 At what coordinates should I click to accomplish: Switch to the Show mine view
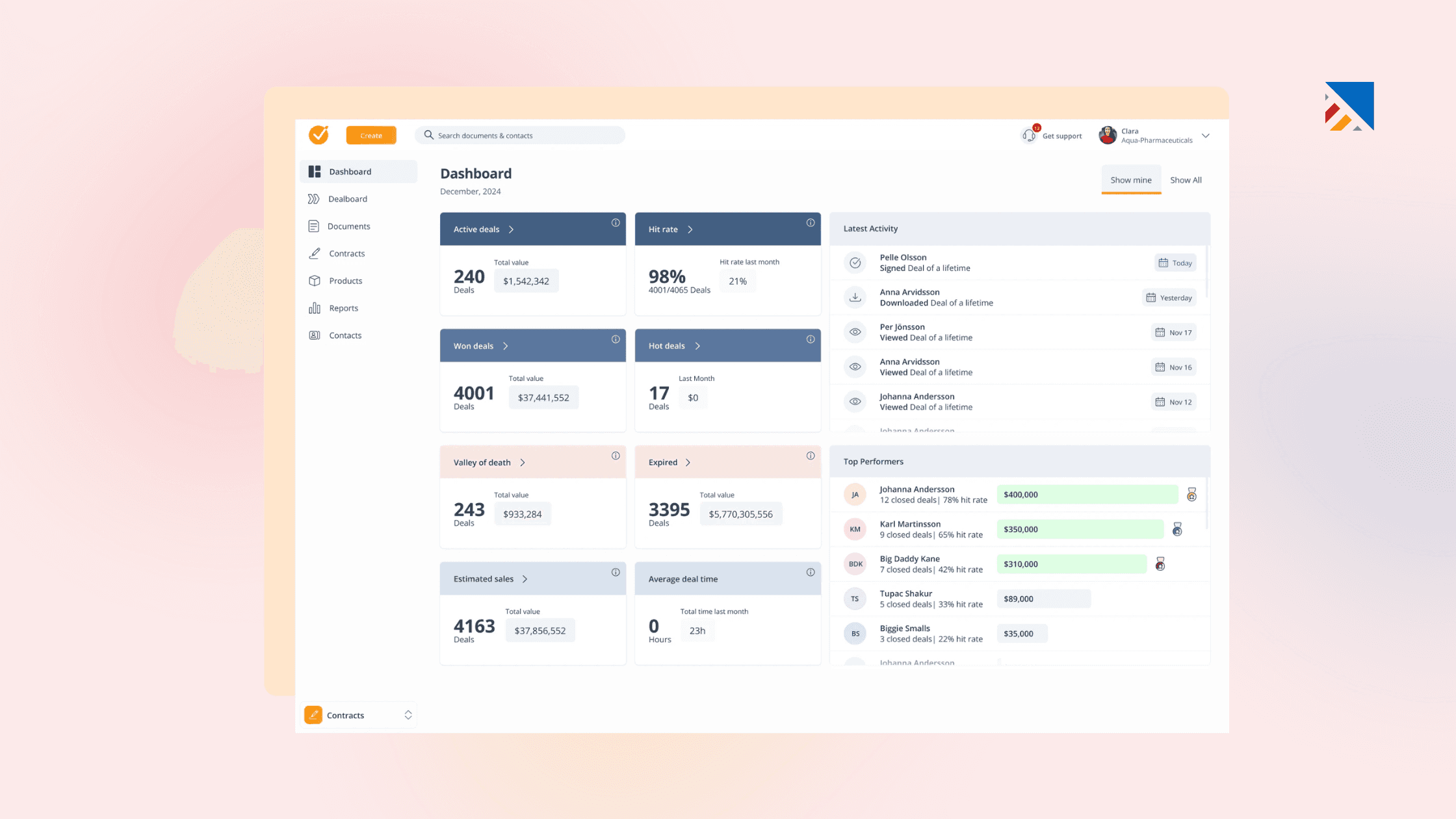click(x=1130, y=179)
